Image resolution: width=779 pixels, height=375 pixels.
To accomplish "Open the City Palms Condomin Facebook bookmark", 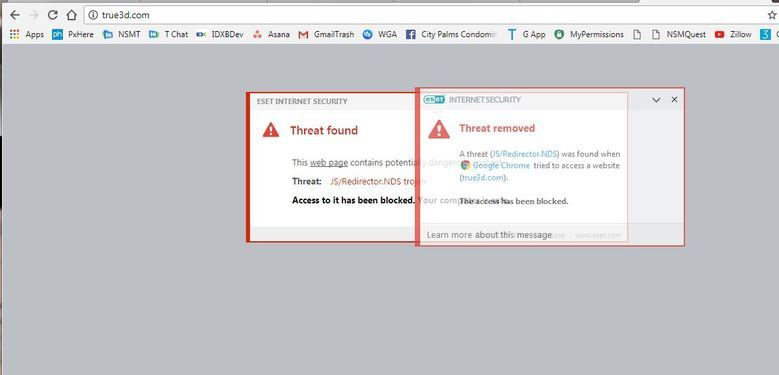I will [451, 34].
